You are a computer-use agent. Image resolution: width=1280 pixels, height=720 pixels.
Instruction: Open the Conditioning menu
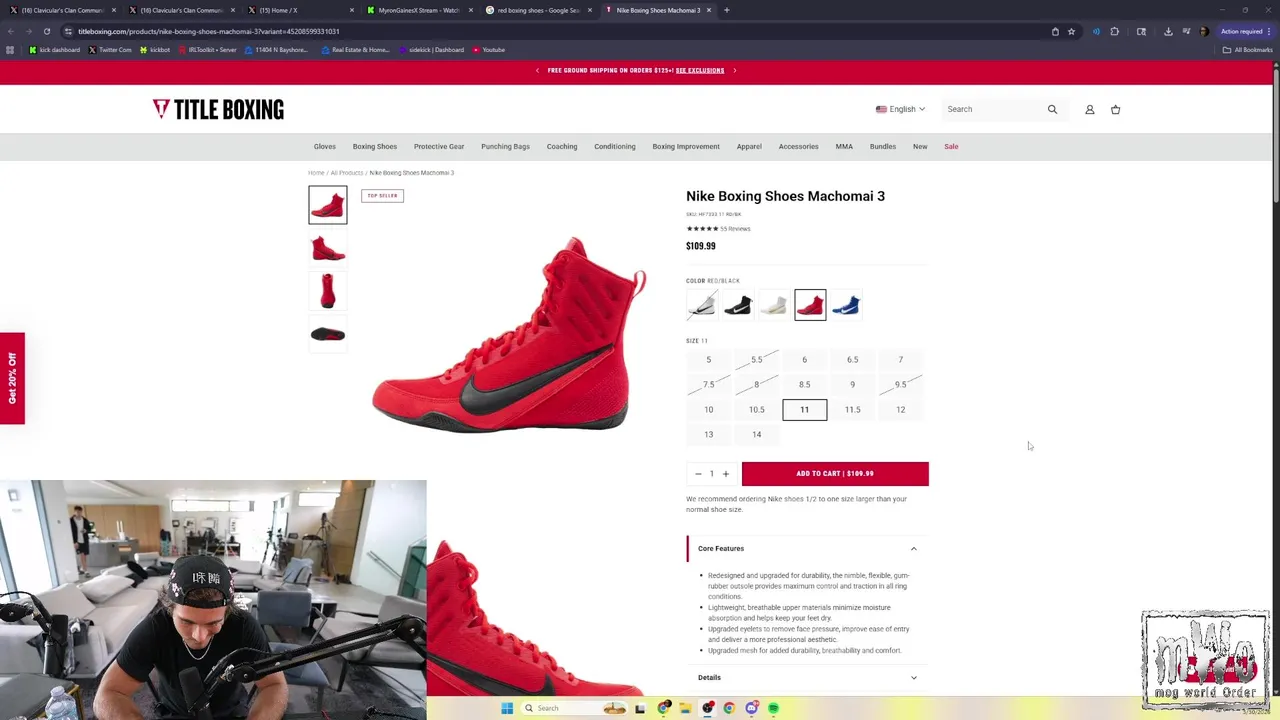pyautogui.click(x=615, y=147)
